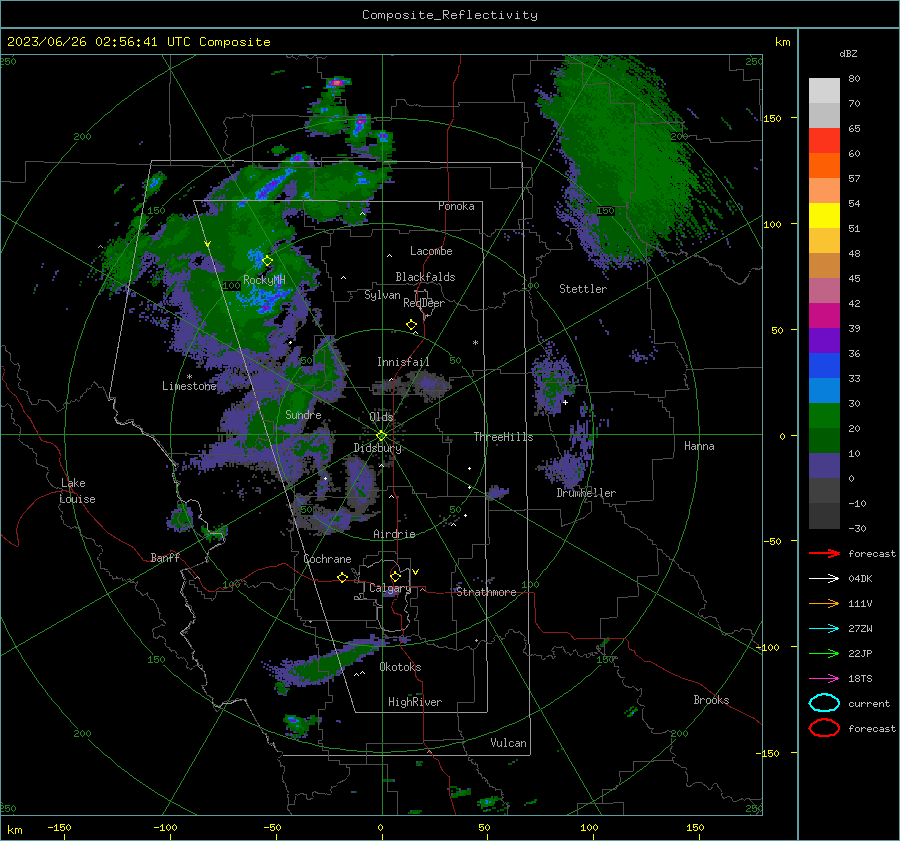Click the yellow diamond marker near RockyMH
The image size is (900, 841).
[267, 261]
